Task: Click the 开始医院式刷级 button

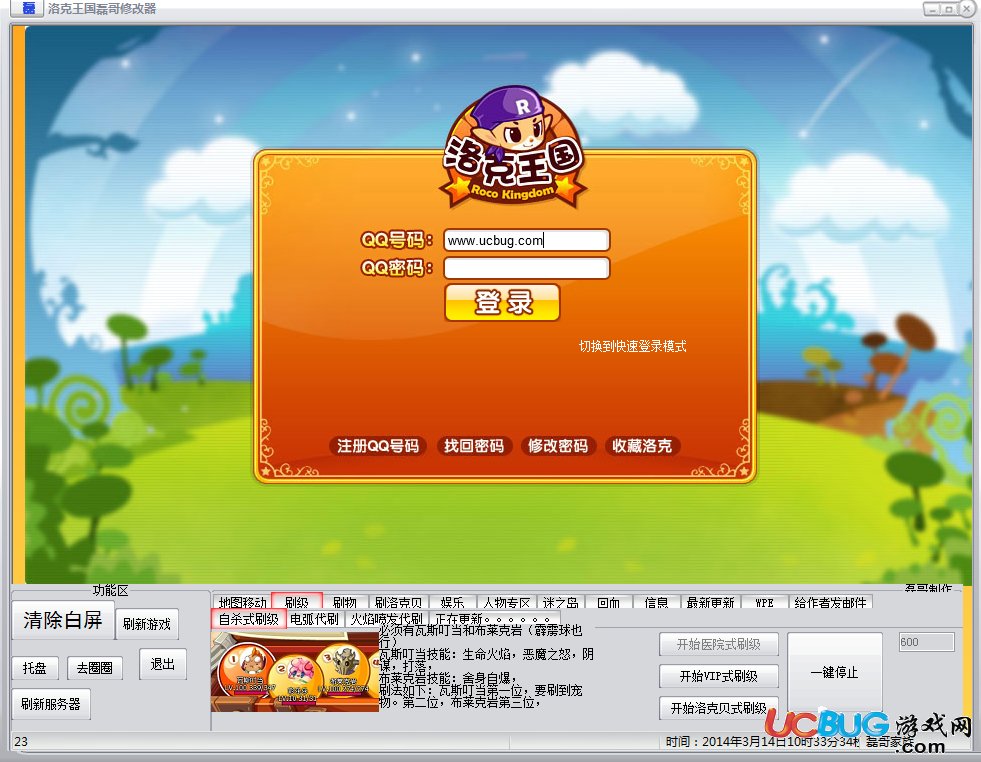Action: [x=718, y=644]
